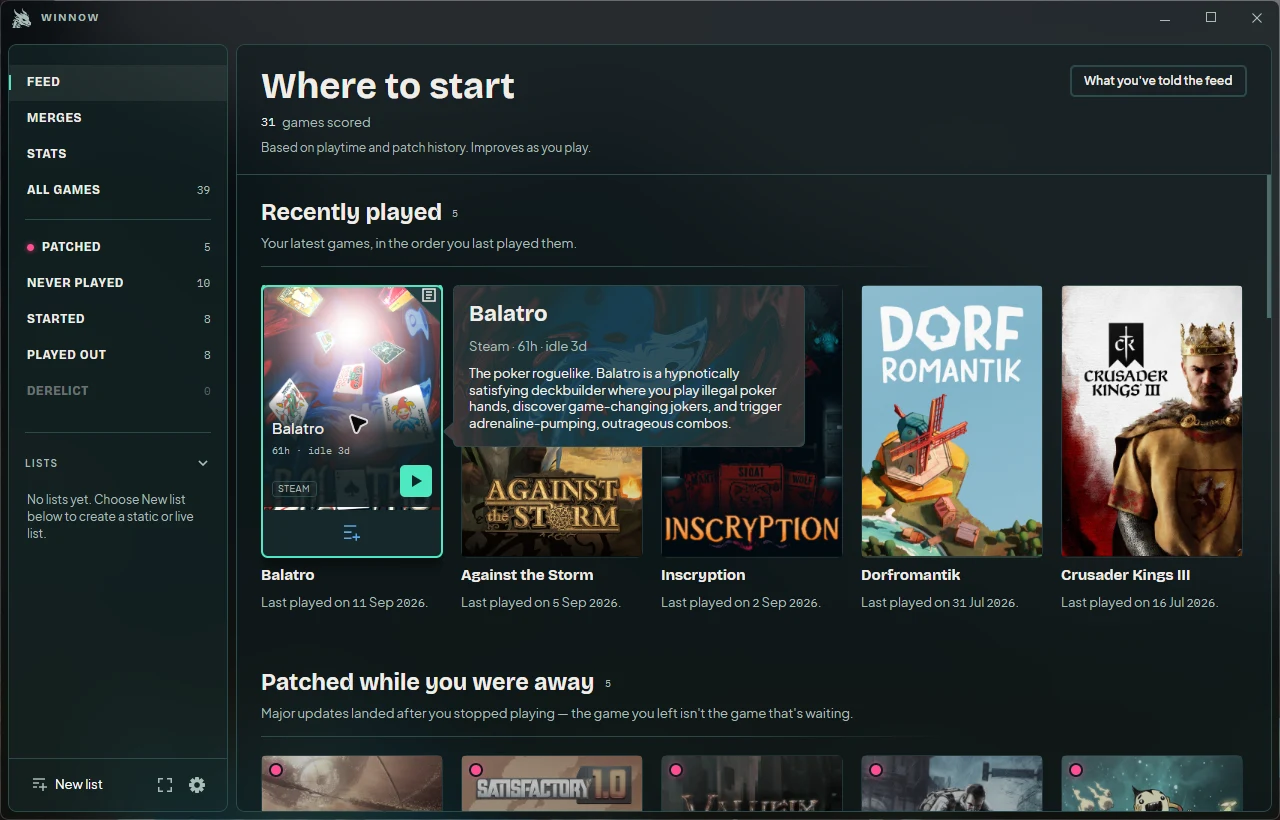The image size is (1280, 820).
Task: Click the STEAM badge on Balatro card
Action: pyautogui.click(x=294, y=489)
